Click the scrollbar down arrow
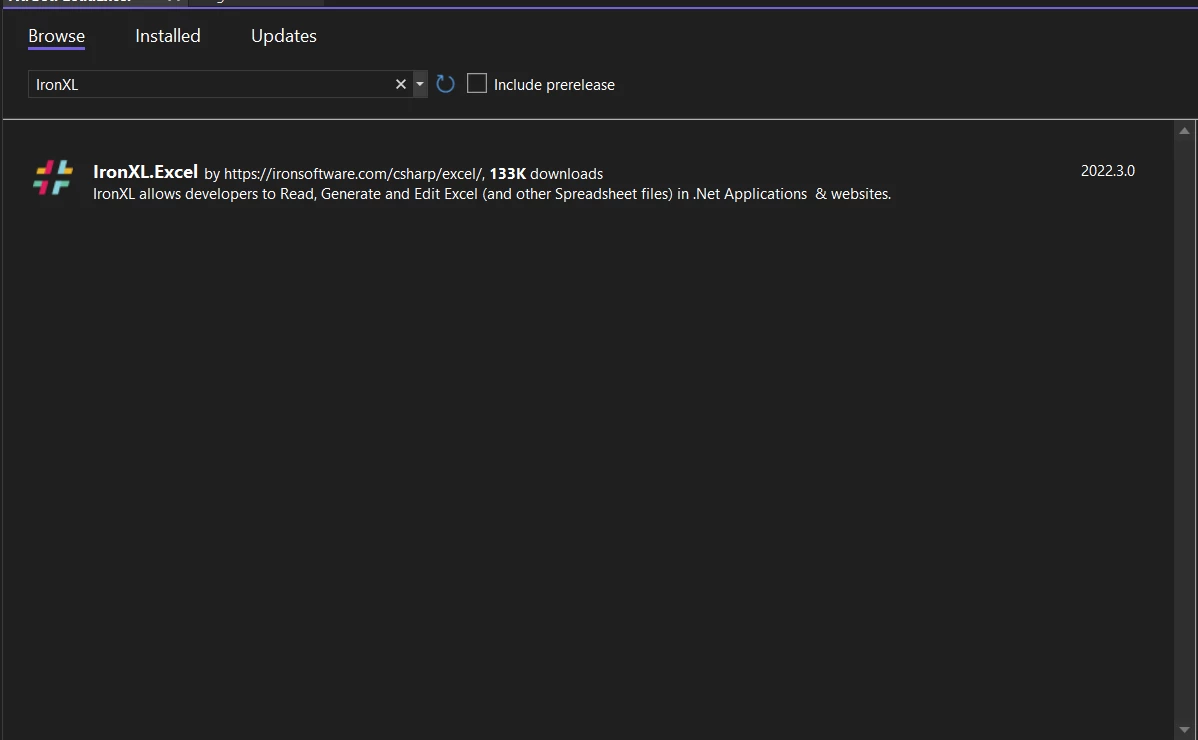 pyautogui.click(x=1185, y=730)
